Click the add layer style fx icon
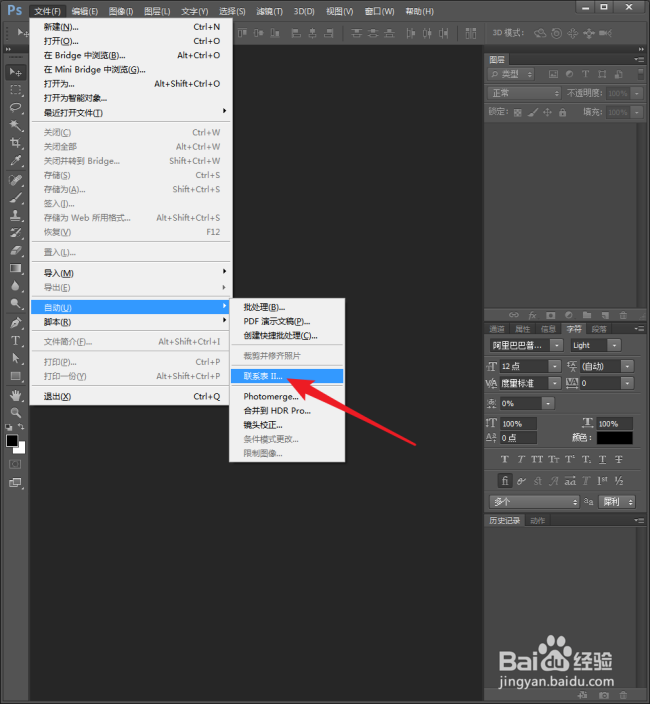Image resolution: width=650 pixels, height=704 pixels. point(532,315)
